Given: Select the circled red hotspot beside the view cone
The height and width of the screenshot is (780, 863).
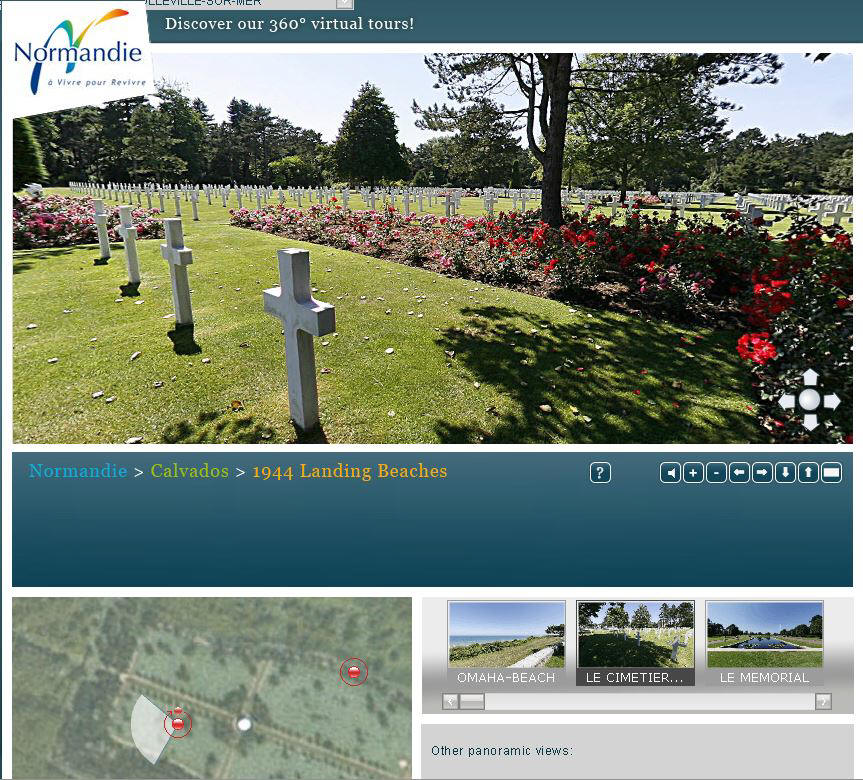Looking at the screenshot, I should pyautogui.click(x=178, y=724).
